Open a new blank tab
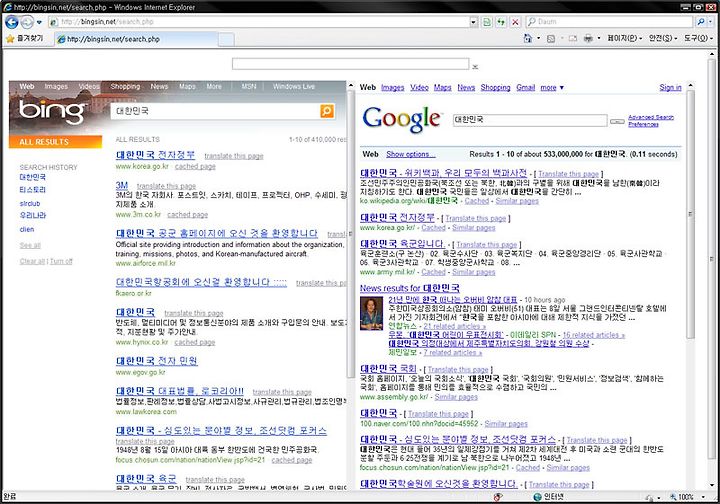 225,40
